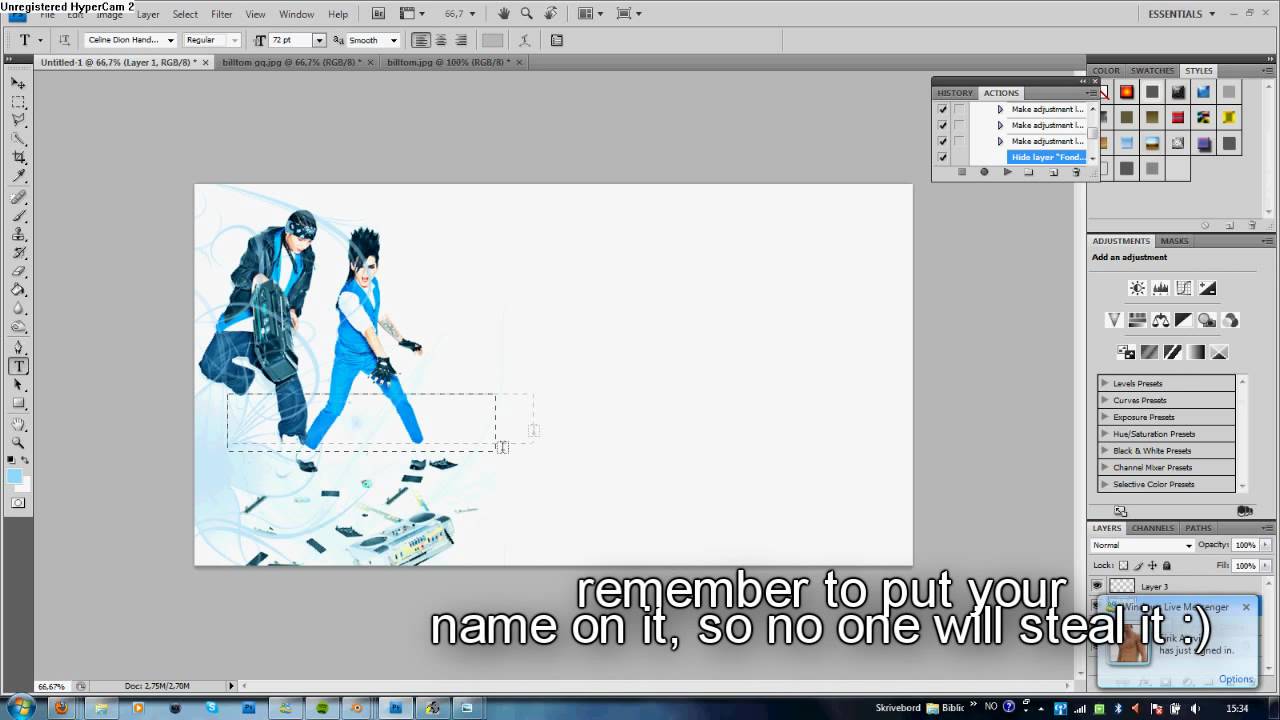Click Options in Messenger notification
The width and height of the screenshot is (1280, 720).
click(x=1236, y=679)
